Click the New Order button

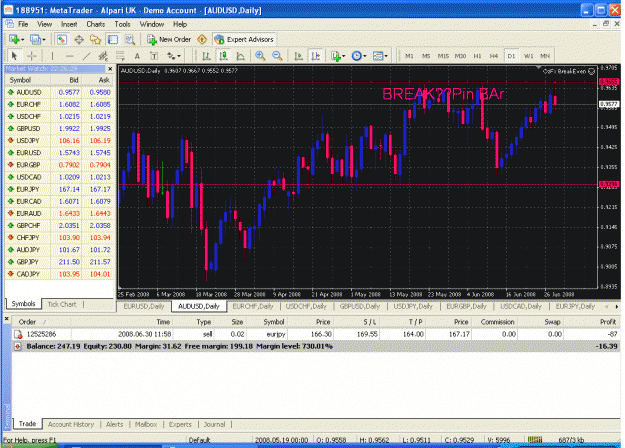pos(169,39)
